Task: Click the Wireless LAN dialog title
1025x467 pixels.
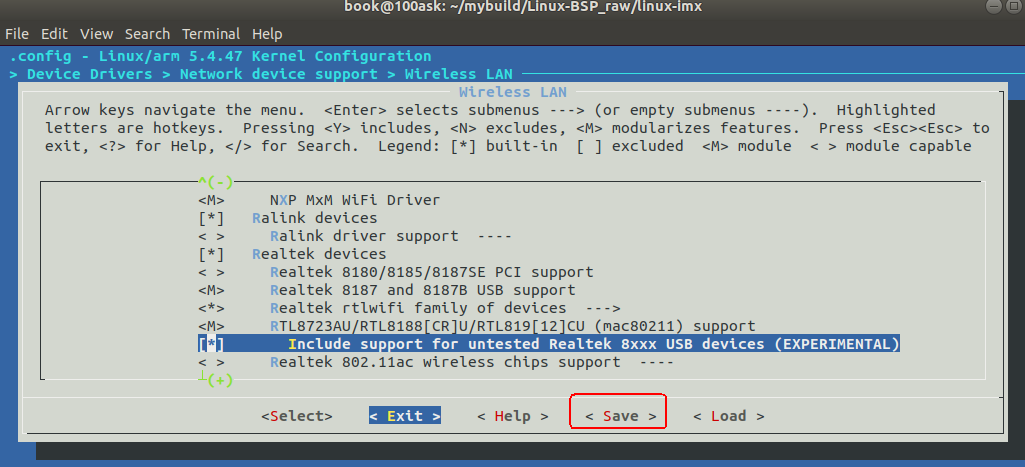Action: (x=512, y=92)
